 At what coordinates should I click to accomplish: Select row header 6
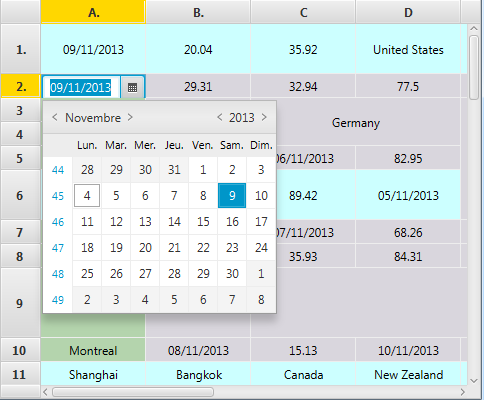click(21, 195)
